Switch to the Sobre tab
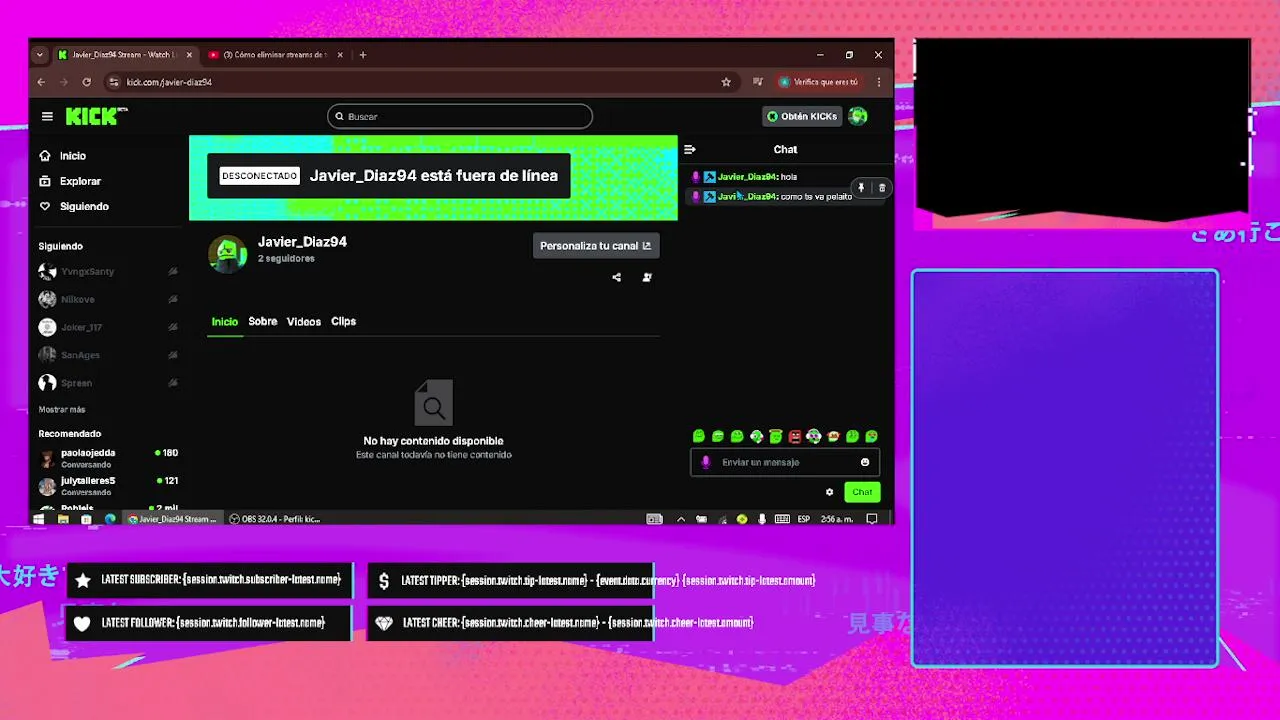Image resolution: width=1280 pixels, height=720 pixels. 263,321
